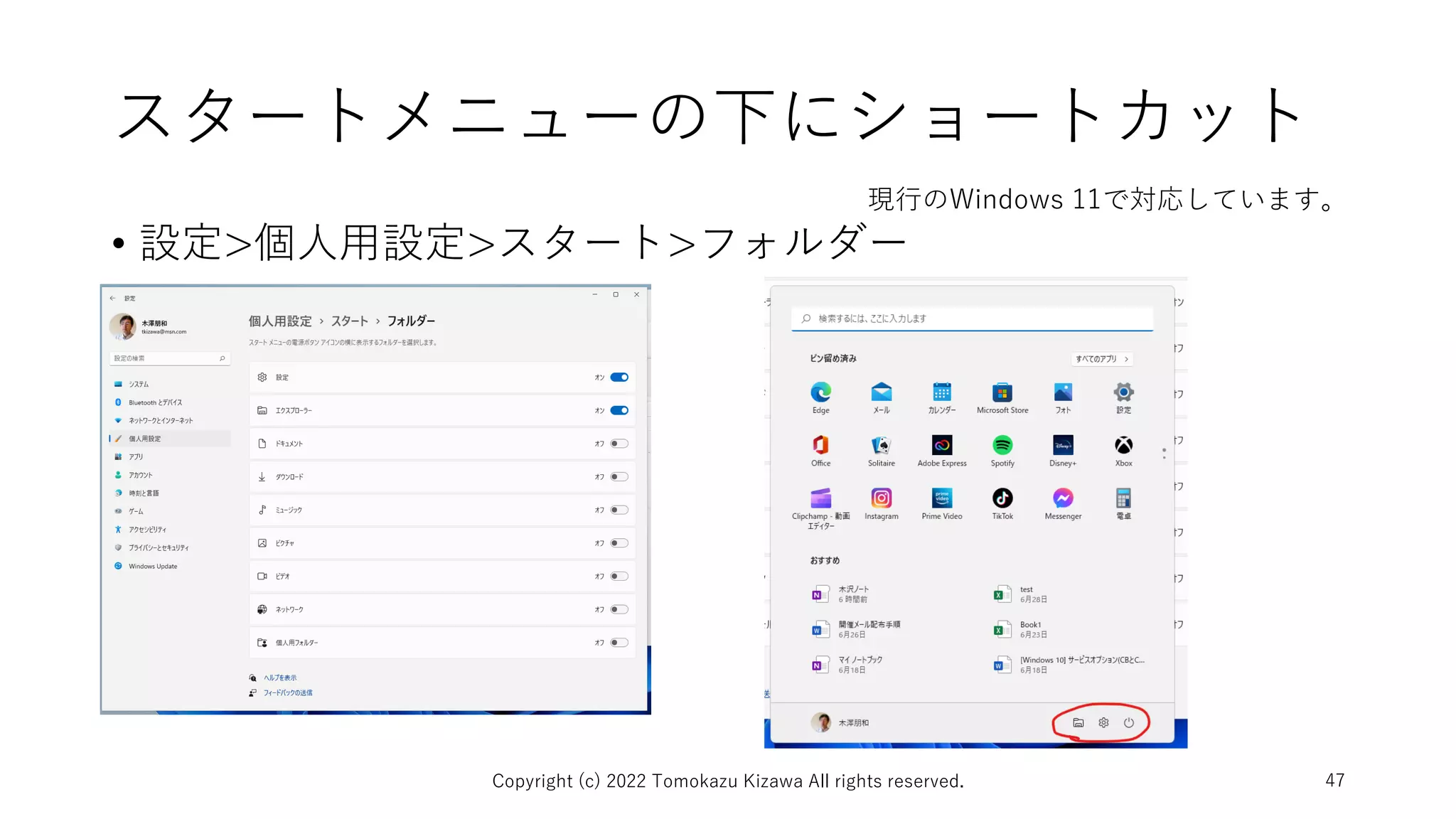Open recommended [Windows 10] サービスオプション document
1456x819 pixels.
1069,665
